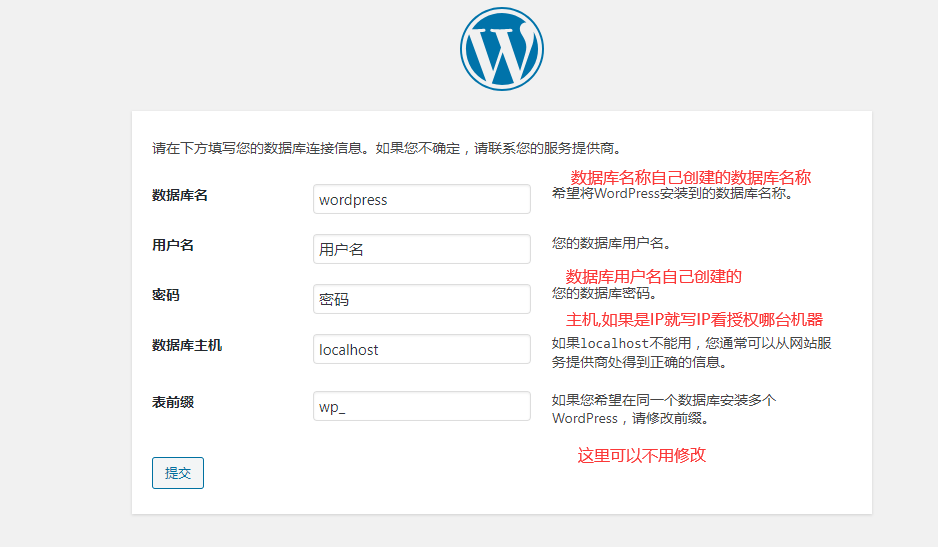Click the description starting 如果您希望在同一个数据库
Viewport: 938px width, 547px height.
click(664, 409)
